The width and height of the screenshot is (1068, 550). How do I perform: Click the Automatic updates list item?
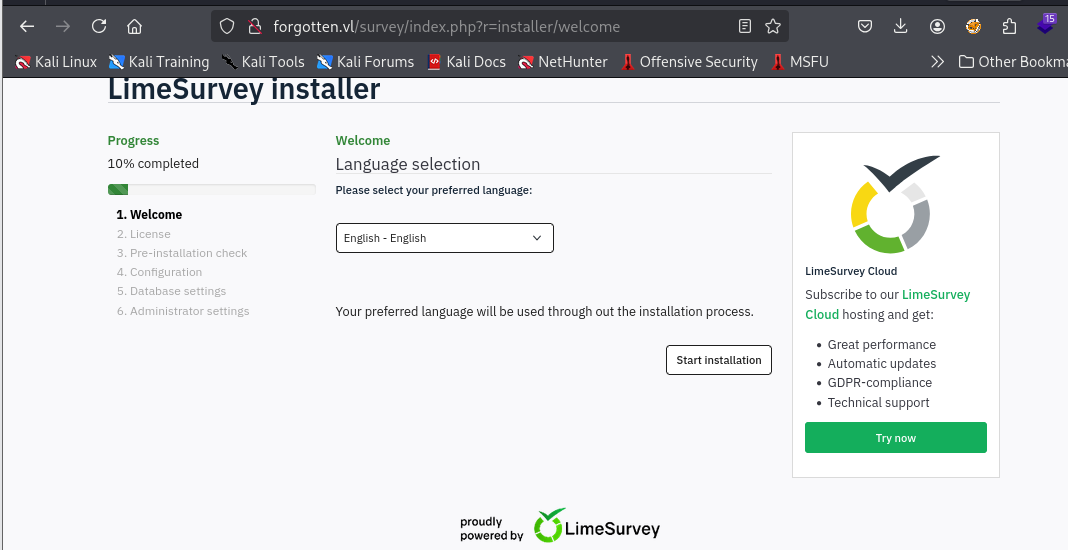tap(881, 363)
